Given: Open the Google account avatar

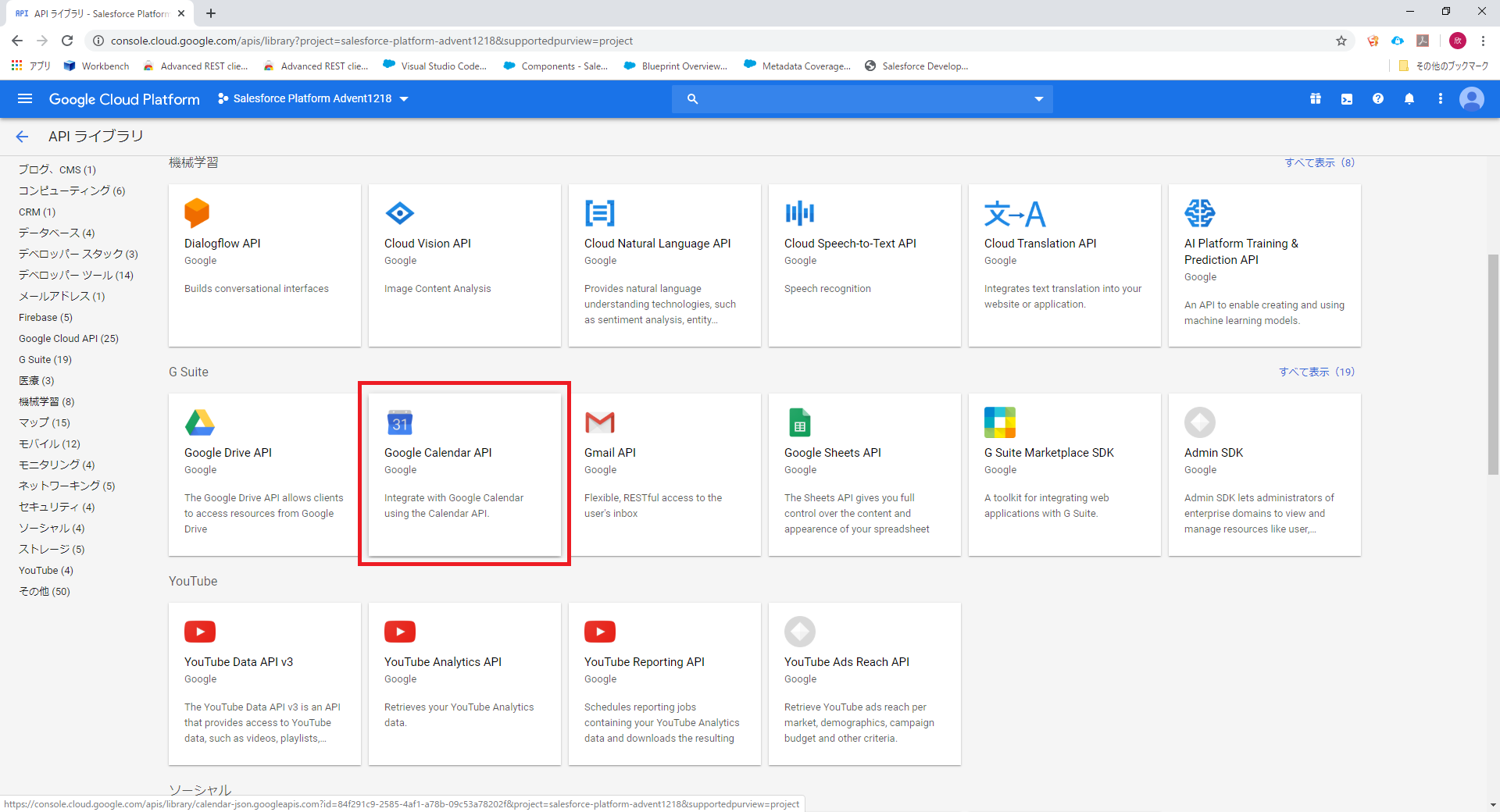Looking at the screenshot, I should tap(1472, 99).
